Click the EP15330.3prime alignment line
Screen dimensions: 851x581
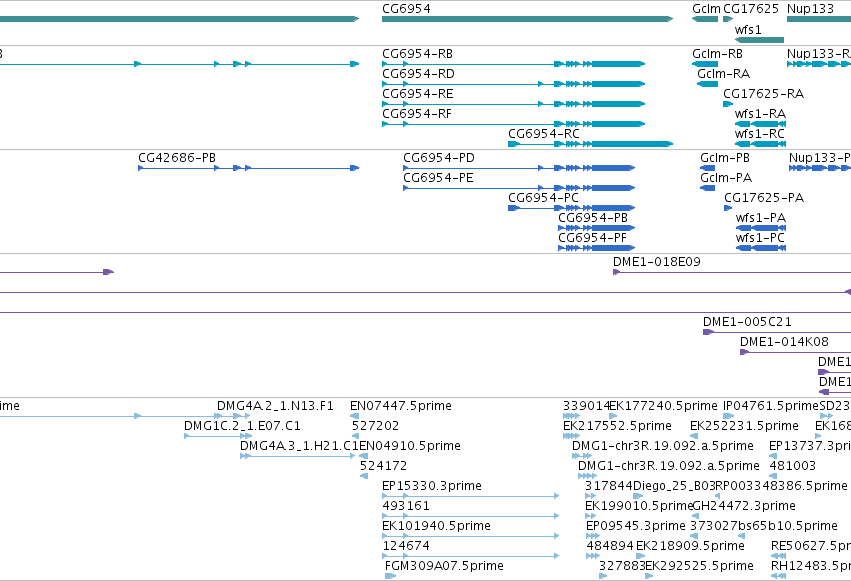tap(471, 496)
